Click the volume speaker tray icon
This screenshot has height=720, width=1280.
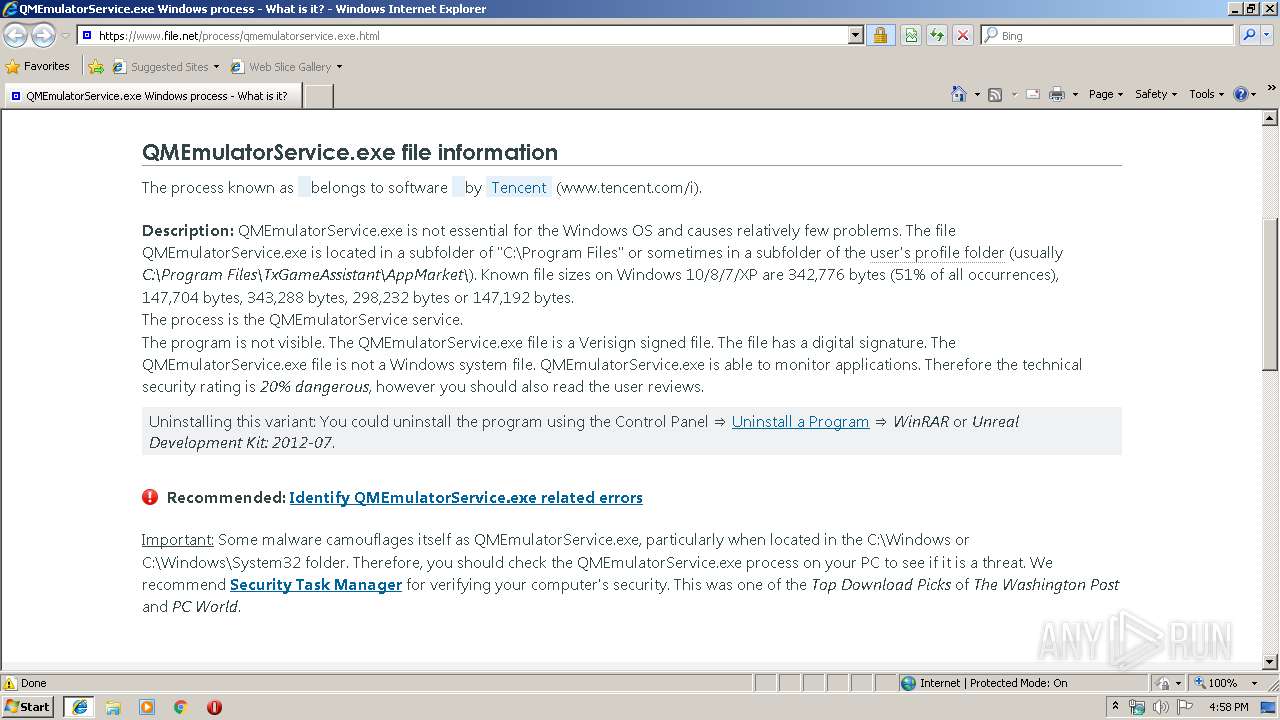[1161, 707]
